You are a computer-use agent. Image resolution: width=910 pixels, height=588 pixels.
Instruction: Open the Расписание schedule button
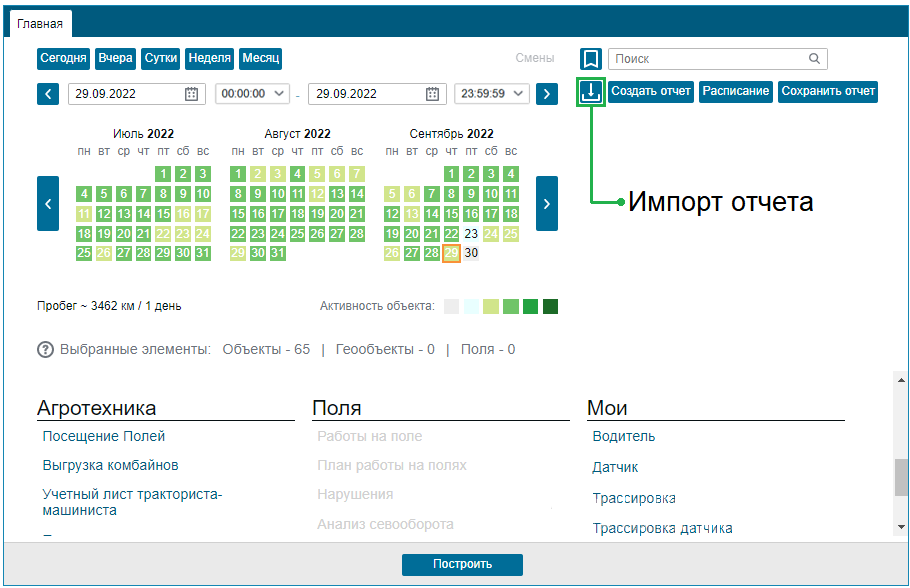click(x=735, y=92)
